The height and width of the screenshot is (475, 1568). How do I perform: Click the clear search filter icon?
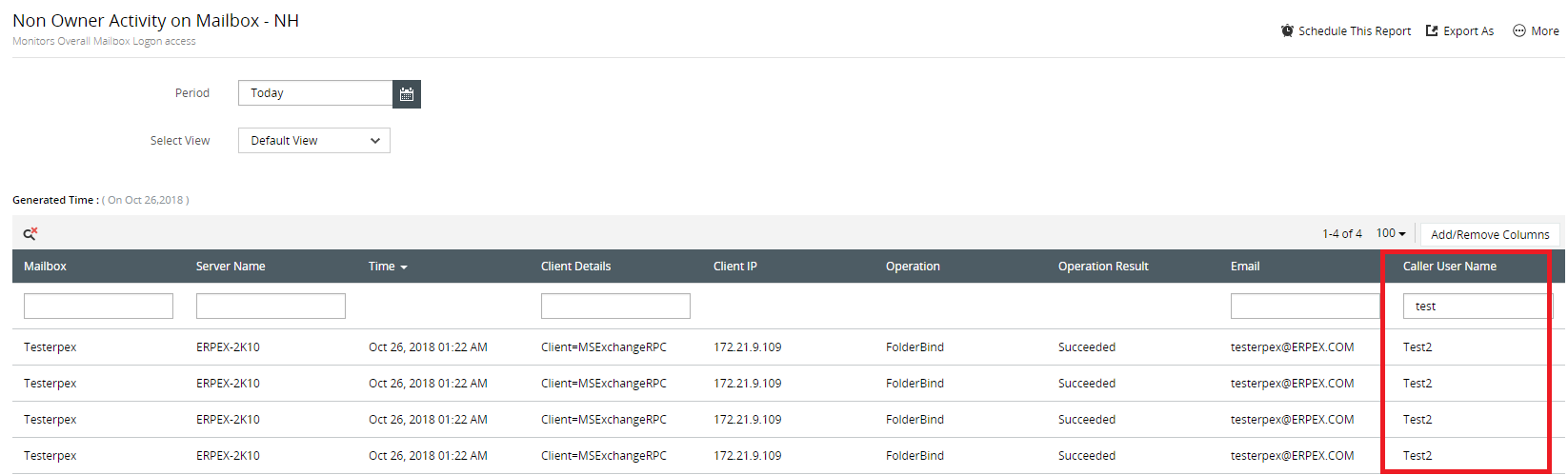pos(30,233)
